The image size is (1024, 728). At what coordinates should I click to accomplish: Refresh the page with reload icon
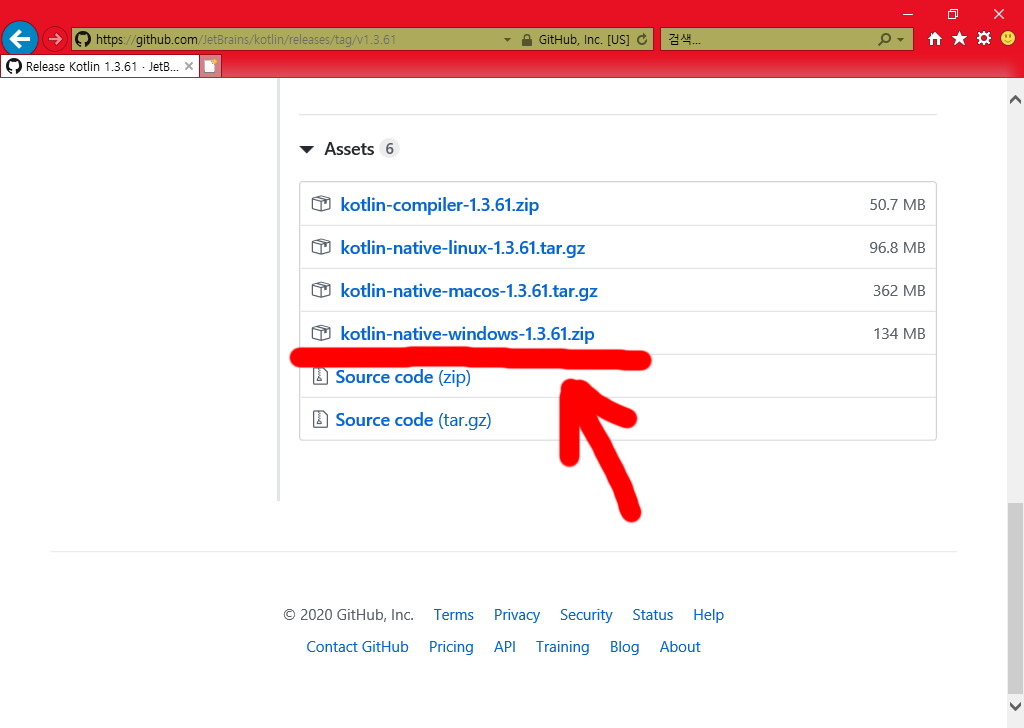click(642, 40)
